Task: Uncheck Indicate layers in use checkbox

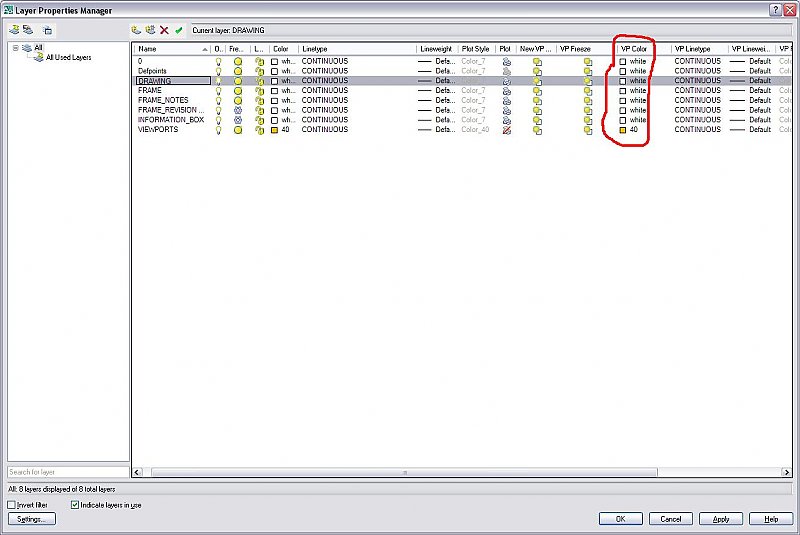Action: [75, 504]
